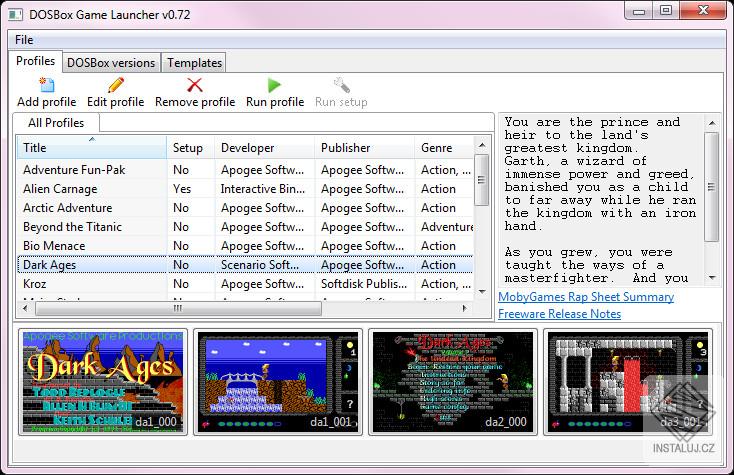Click the Add profile icon
Screen dimensions: 734x475
46,85
